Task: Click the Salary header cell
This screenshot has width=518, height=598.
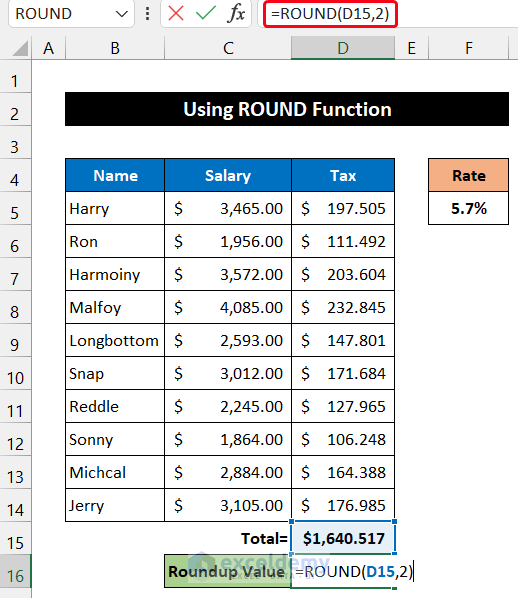Action: pos(228,175)
